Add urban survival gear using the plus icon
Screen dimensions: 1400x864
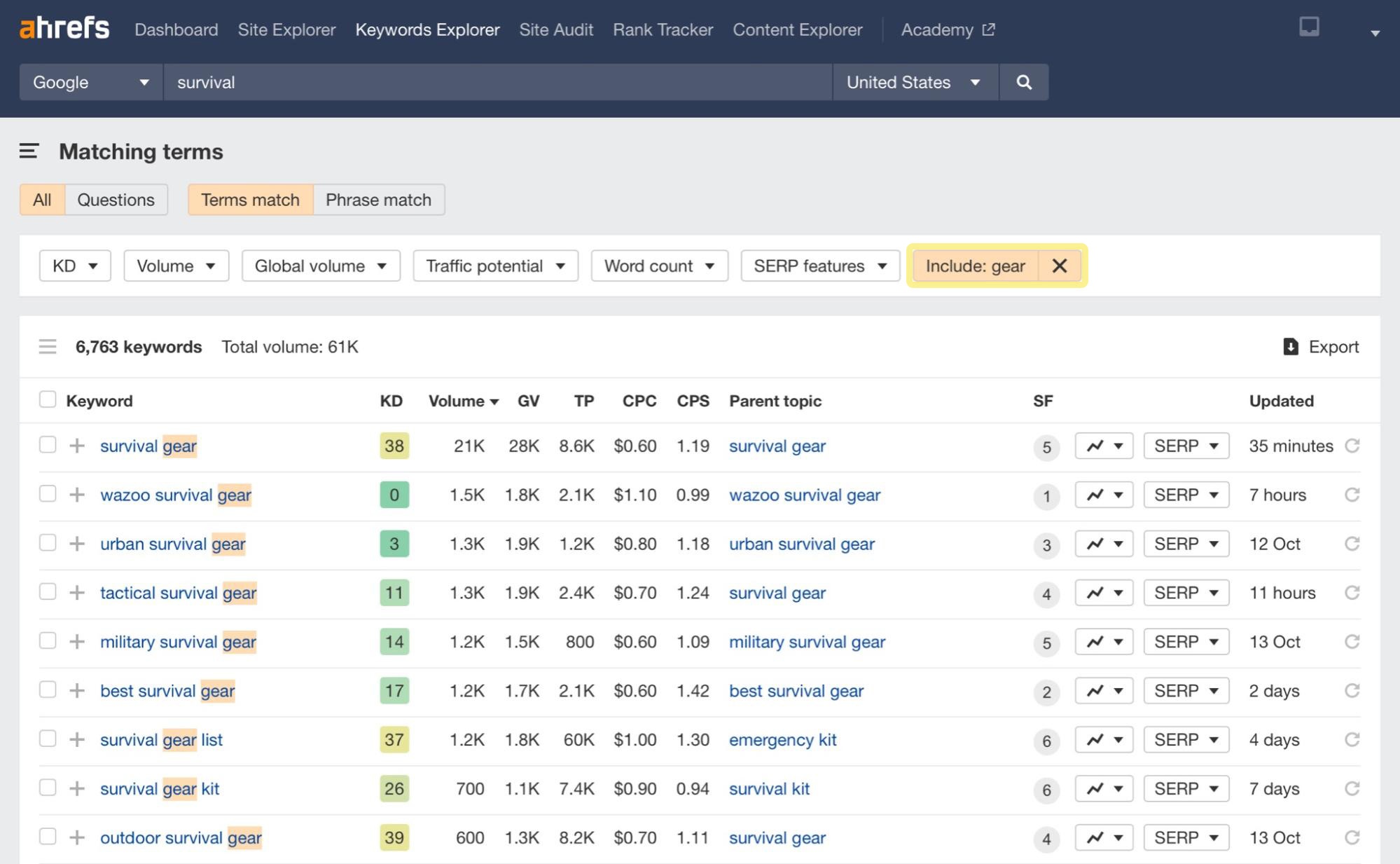77,544
